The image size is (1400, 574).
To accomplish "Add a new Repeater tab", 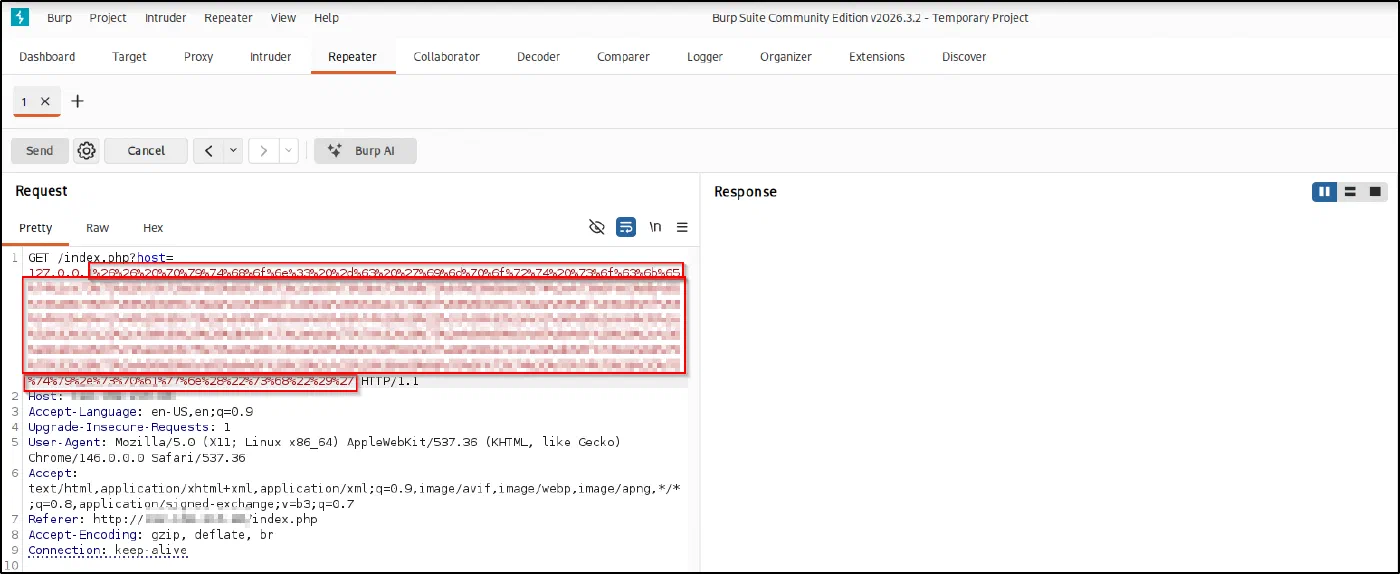I will tap(78, 101).
